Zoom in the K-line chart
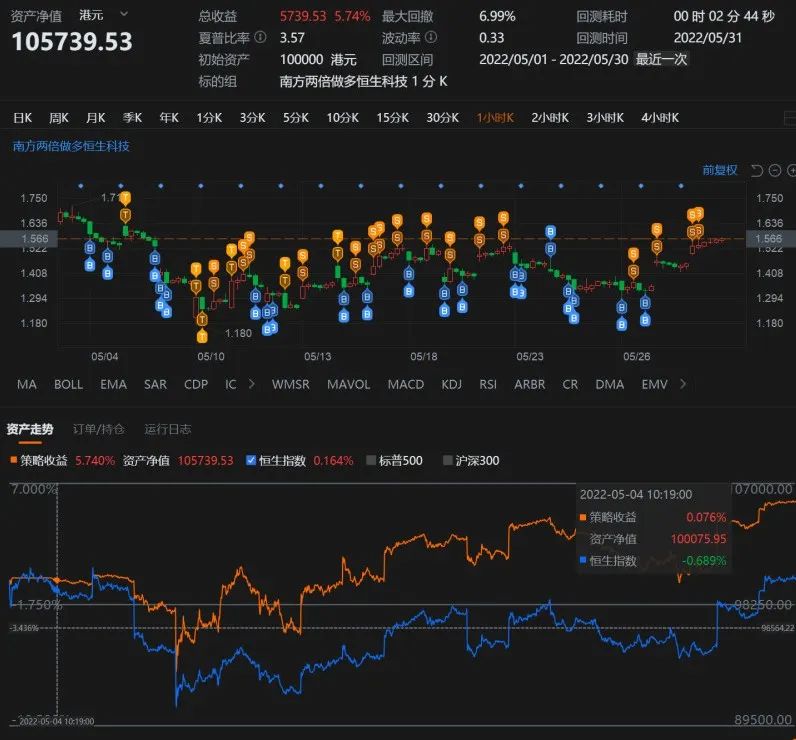This screenshot has width=796, height=740. (791, 171)
